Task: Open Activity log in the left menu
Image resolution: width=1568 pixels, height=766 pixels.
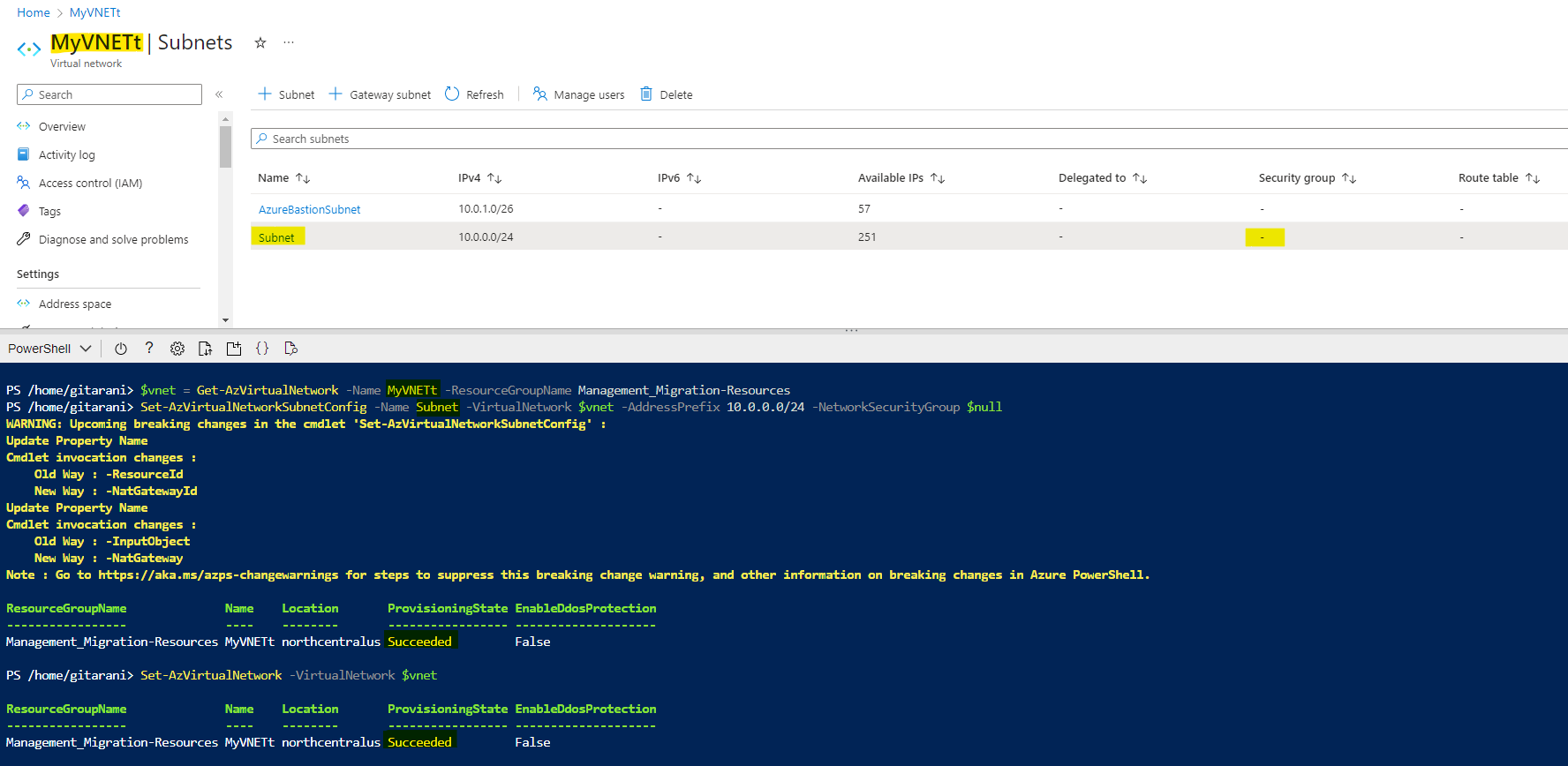Action: tap(66, 155)
